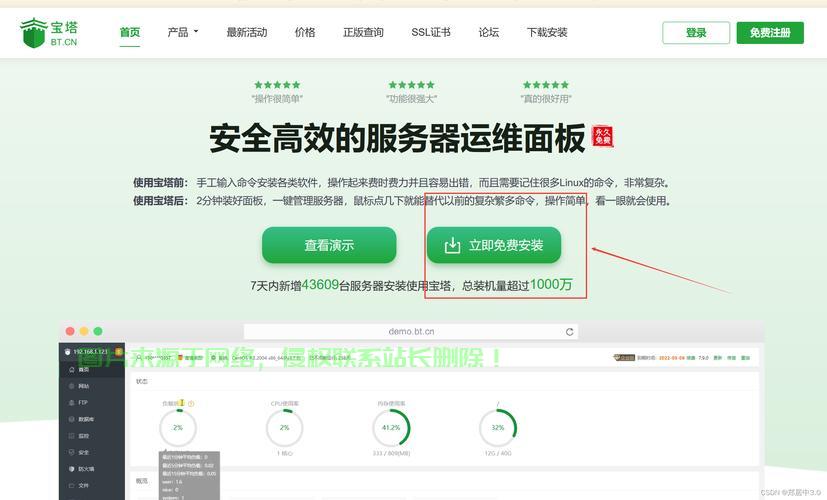Click the help icon beside 负载状态

[x=191, y=404]
